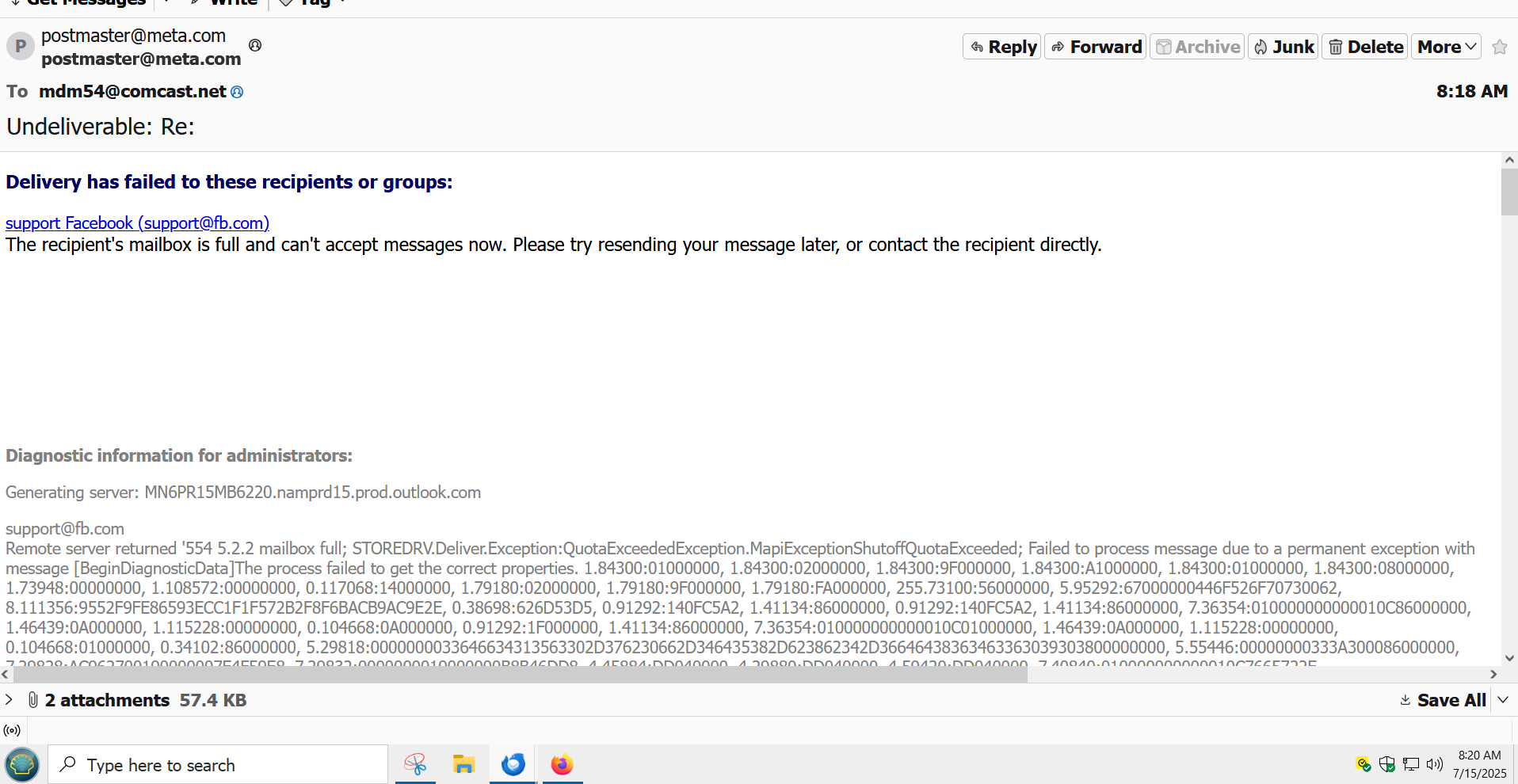This screenshot has height=784, width=1518.
Task: Switch to Thunderbird taskbar icon
Action: [513, 764]
